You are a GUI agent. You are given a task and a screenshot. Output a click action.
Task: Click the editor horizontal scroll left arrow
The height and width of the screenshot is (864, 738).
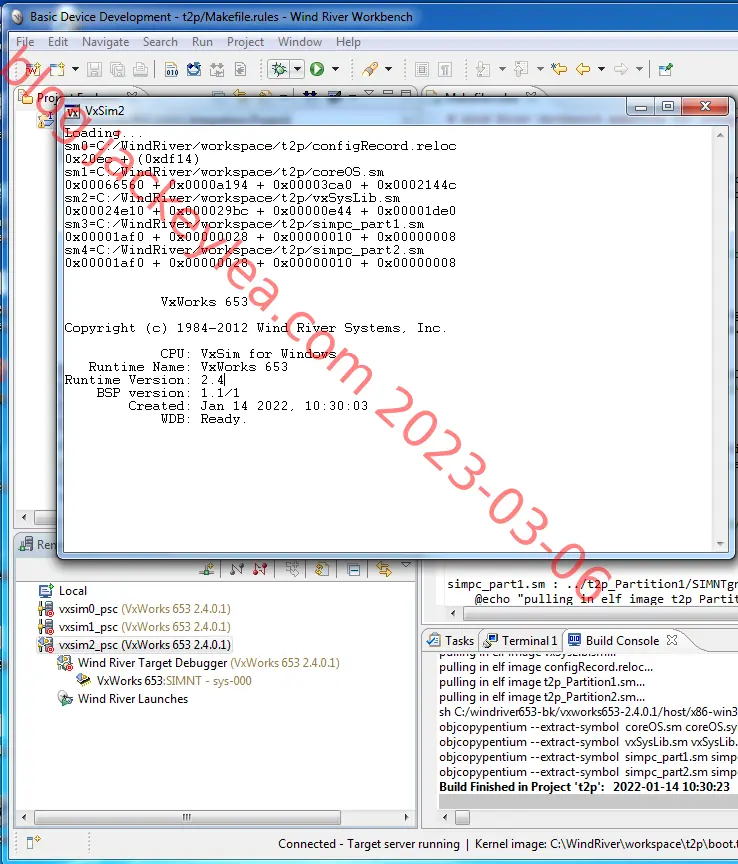click(x=453, y=613)
